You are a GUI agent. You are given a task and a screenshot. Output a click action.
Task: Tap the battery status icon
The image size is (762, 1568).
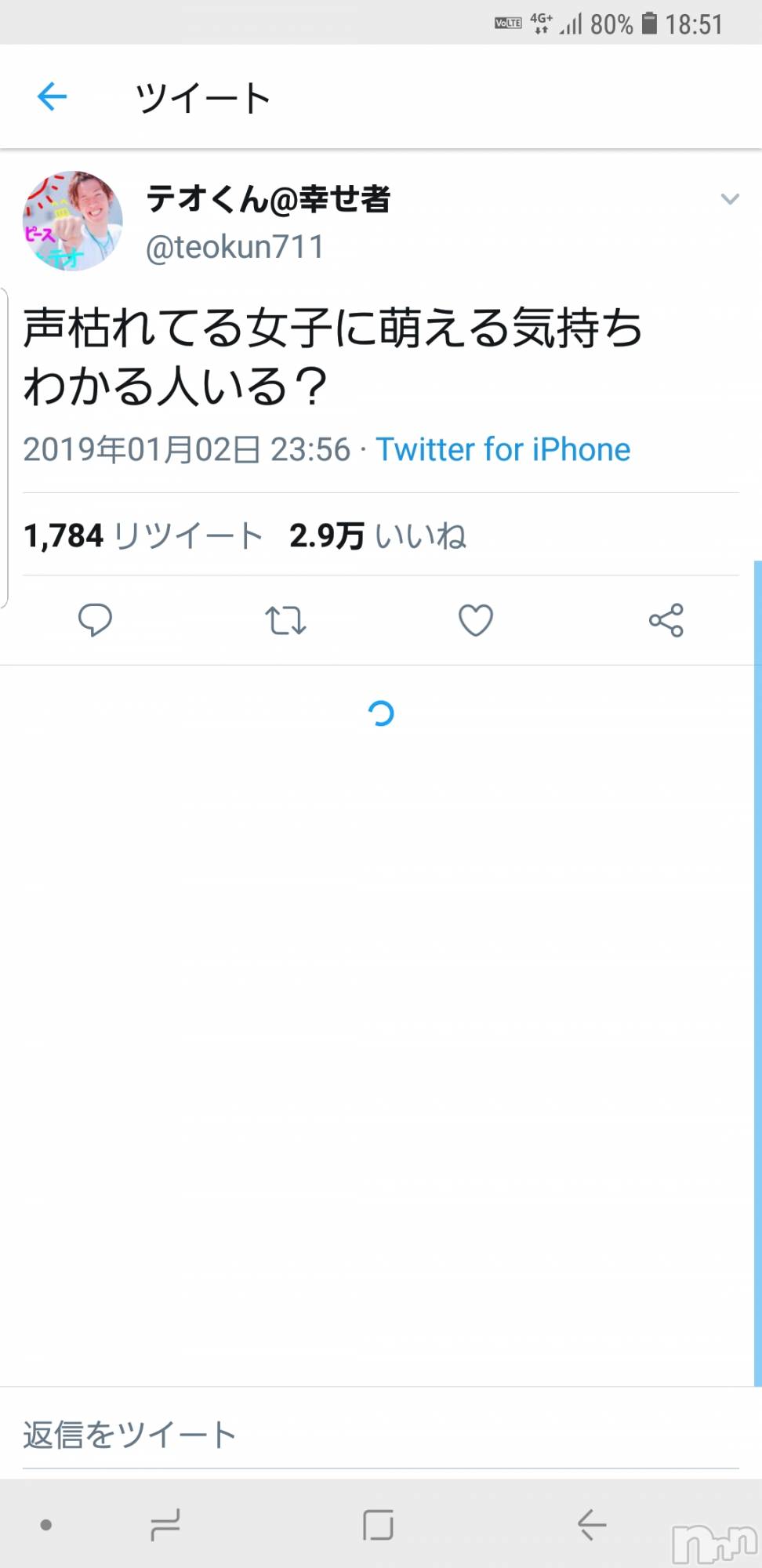tap(649, 24)
